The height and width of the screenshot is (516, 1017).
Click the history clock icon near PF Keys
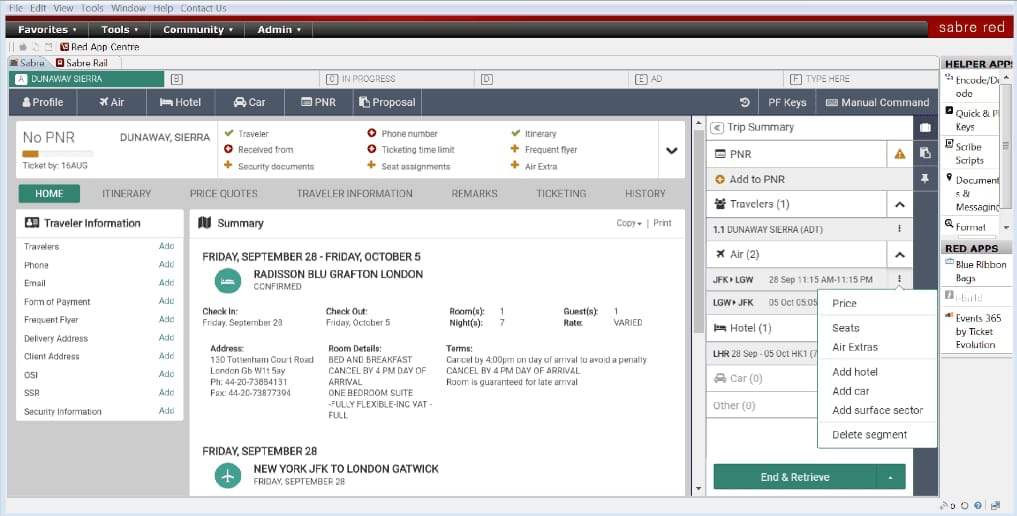(x=745, y=102)
